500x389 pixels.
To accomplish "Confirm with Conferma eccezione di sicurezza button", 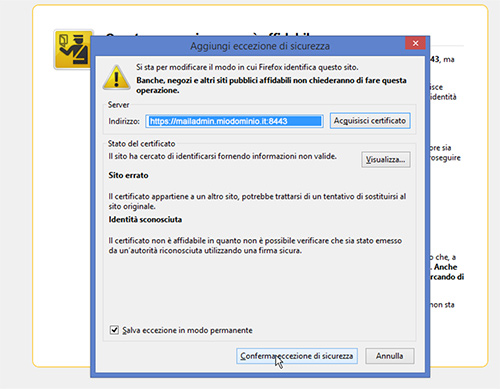I will tap(297, 356).
